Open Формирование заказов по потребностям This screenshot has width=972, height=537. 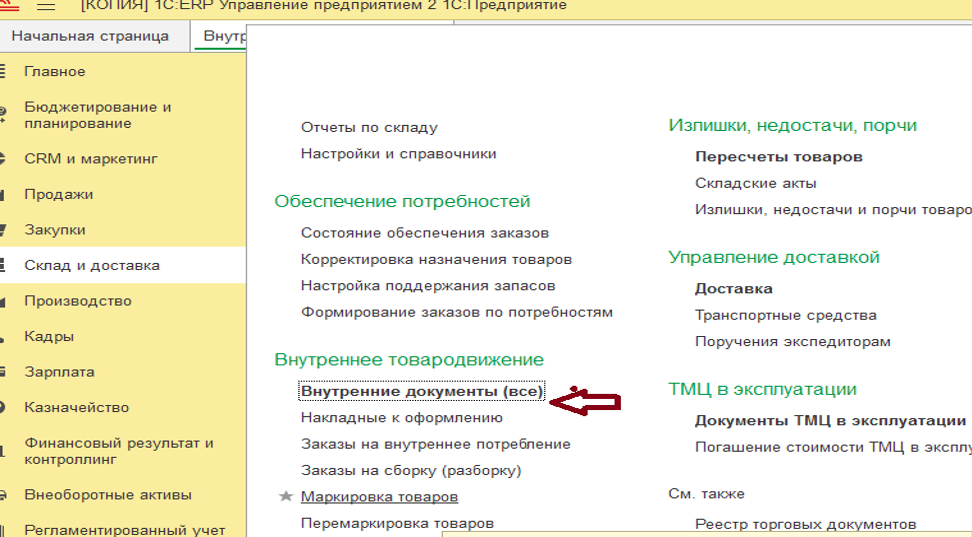point(457,312)
